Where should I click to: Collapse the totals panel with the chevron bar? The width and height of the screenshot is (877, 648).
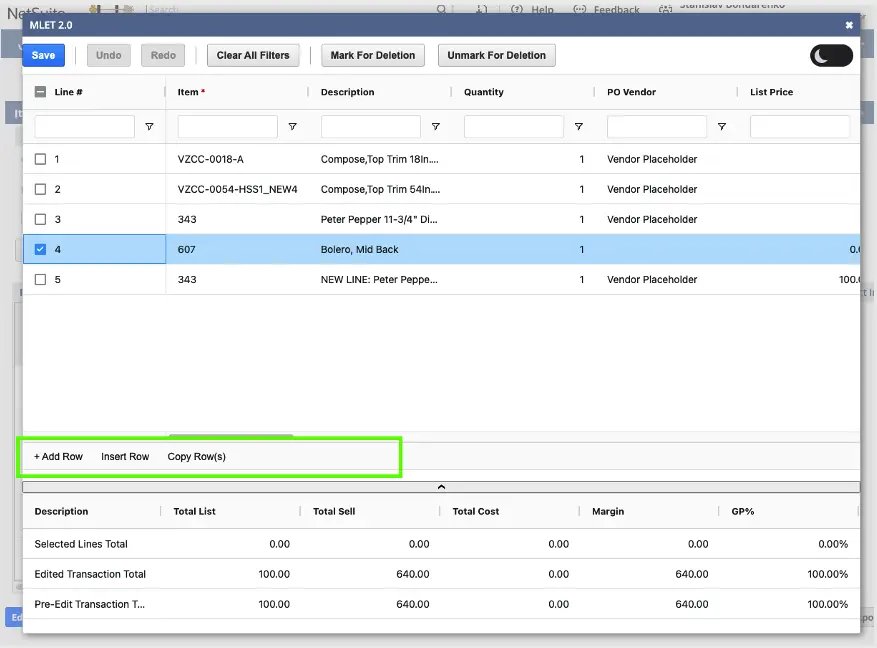click(x=441, y=487)
